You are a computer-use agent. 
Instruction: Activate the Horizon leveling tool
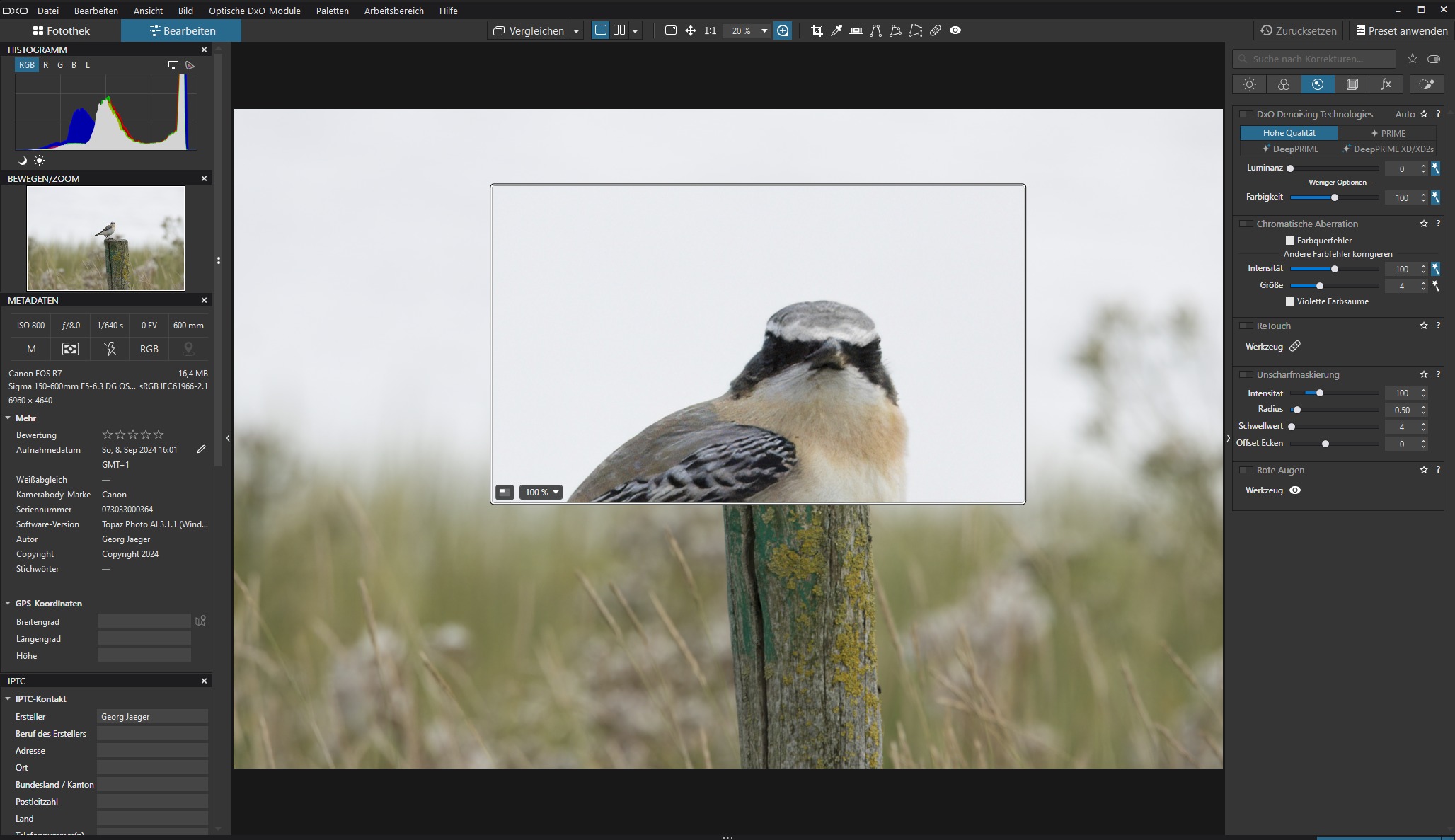pyautogui.click(x=856, y=30)
